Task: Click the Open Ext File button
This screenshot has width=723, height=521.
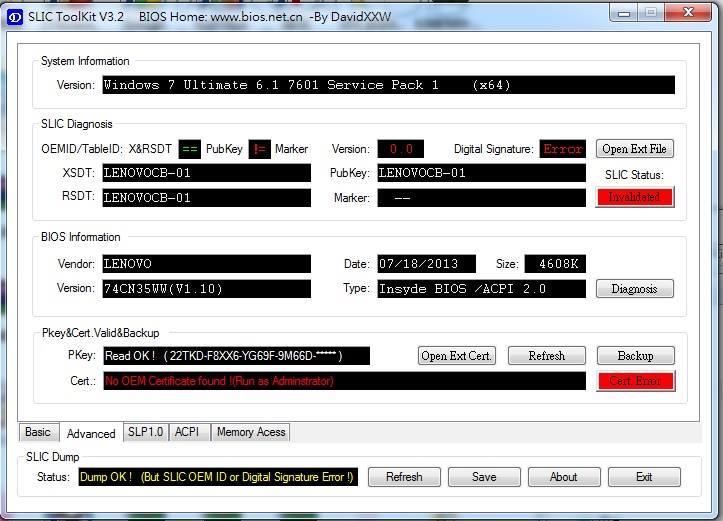Action: coord(634,149)
